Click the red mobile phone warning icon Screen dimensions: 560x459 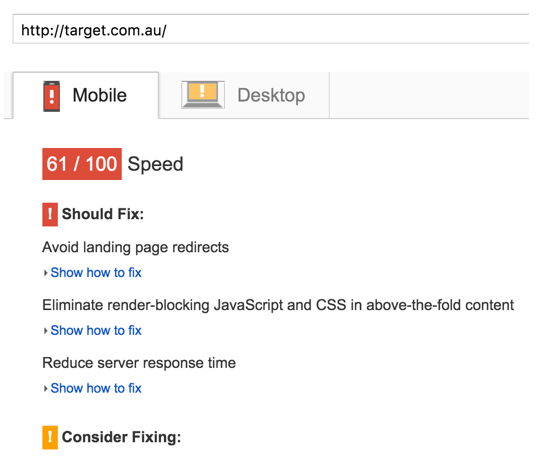click(52, 96)
